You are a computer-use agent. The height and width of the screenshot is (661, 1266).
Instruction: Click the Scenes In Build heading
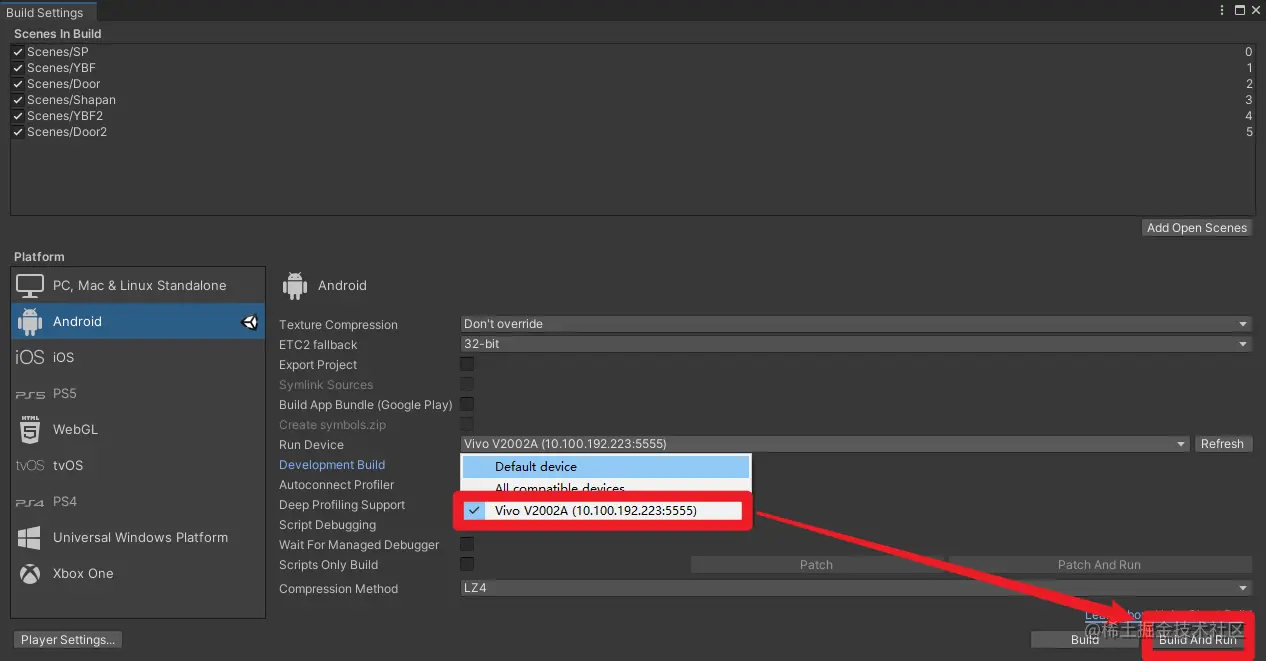click(58, 34)
